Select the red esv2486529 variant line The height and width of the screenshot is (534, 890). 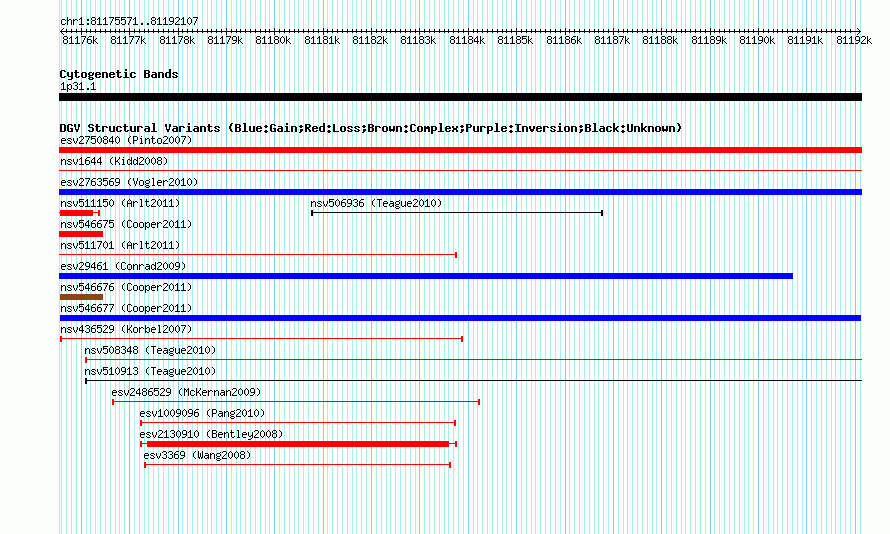296,402
